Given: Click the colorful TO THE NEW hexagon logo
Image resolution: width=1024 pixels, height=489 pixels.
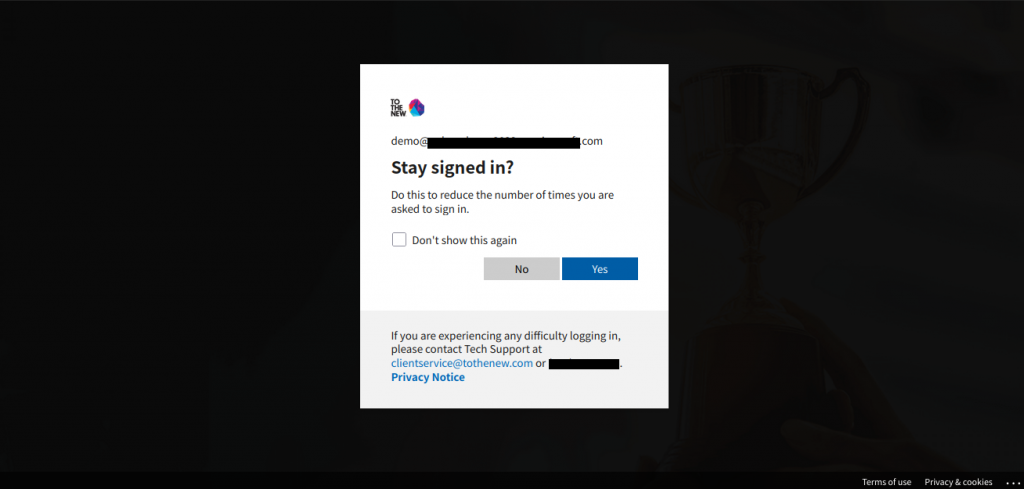Looking at the screenshot, I should coord(416,108).
